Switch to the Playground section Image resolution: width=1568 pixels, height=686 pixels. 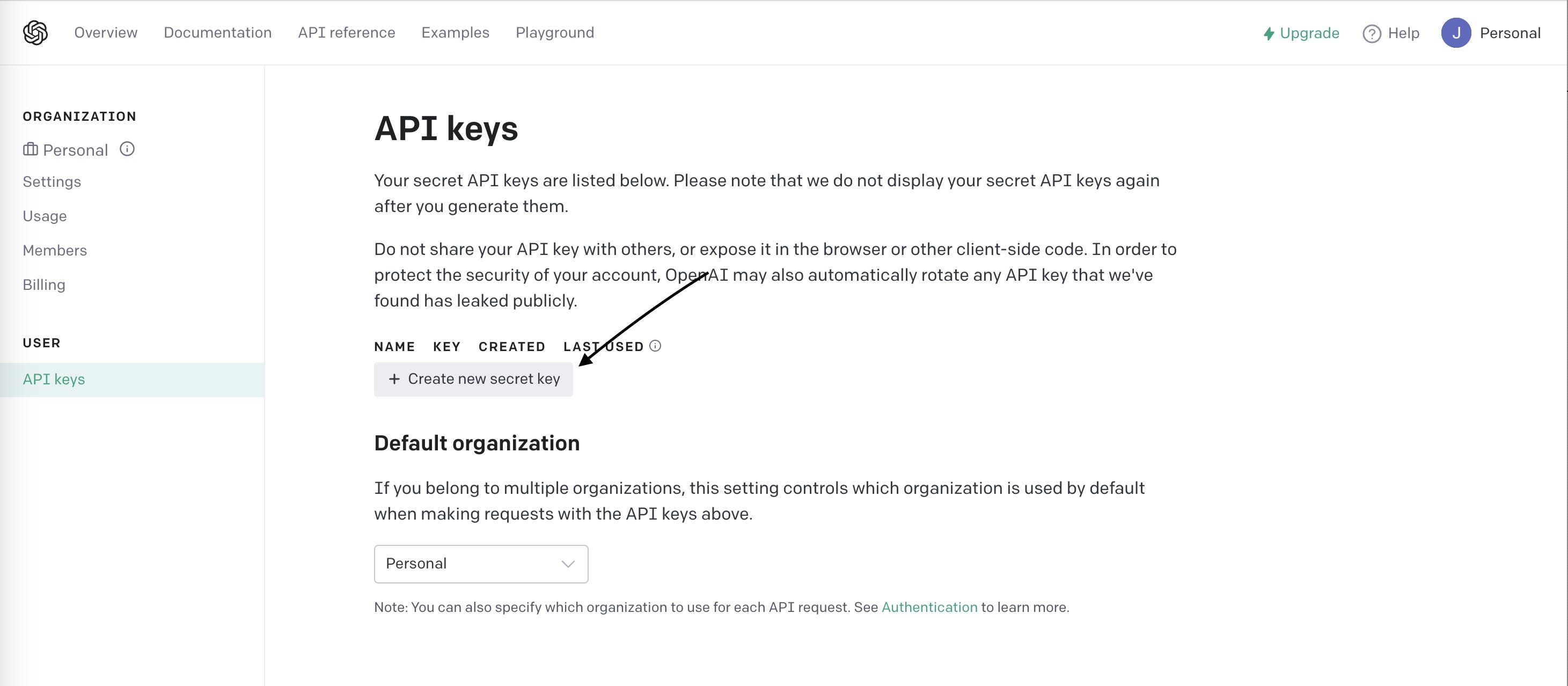pos(554,32)
